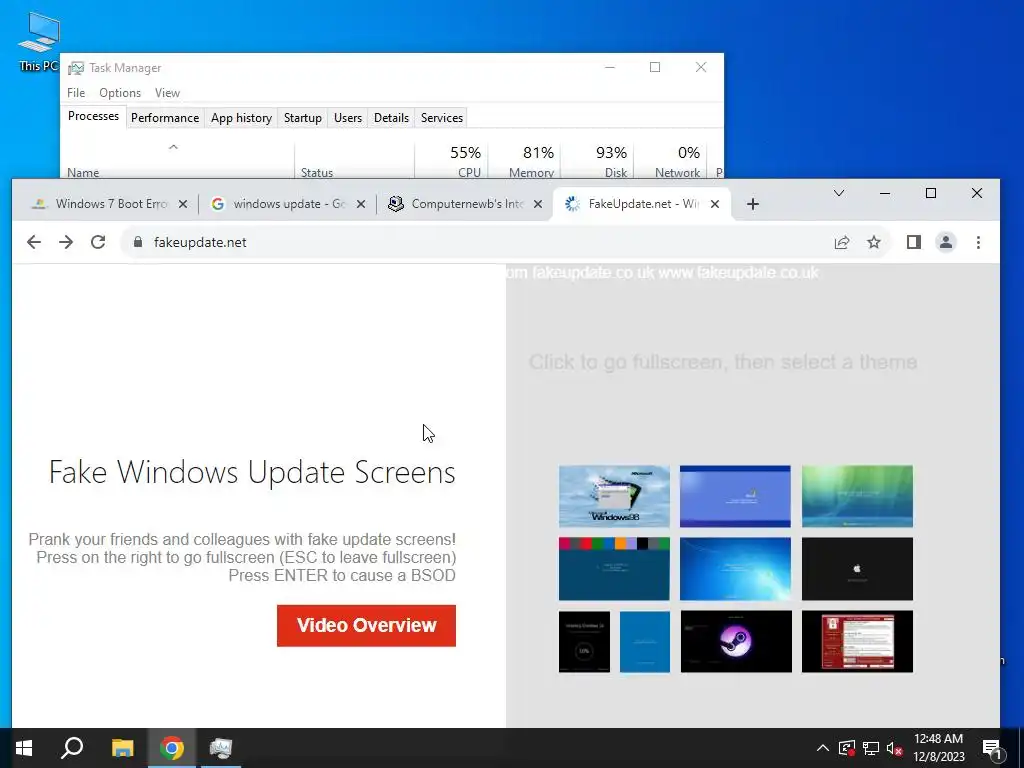1024x768 pixels.
Task: Select the Windows 7 blue swirl thumbnail
Action: pyautogui.click(x=735, y=569)
